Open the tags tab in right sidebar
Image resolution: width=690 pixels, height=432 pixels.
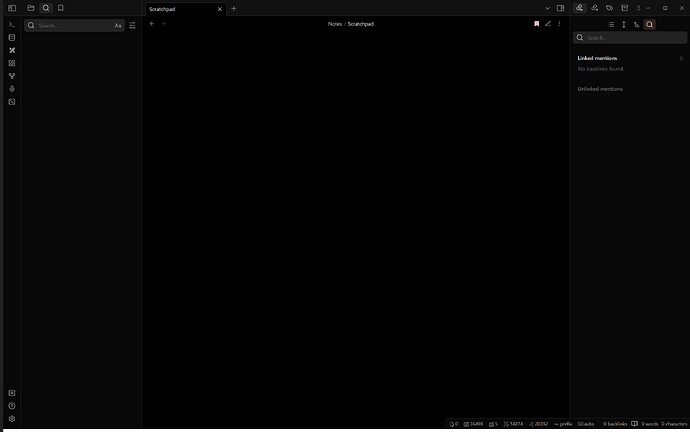point(609,8)
